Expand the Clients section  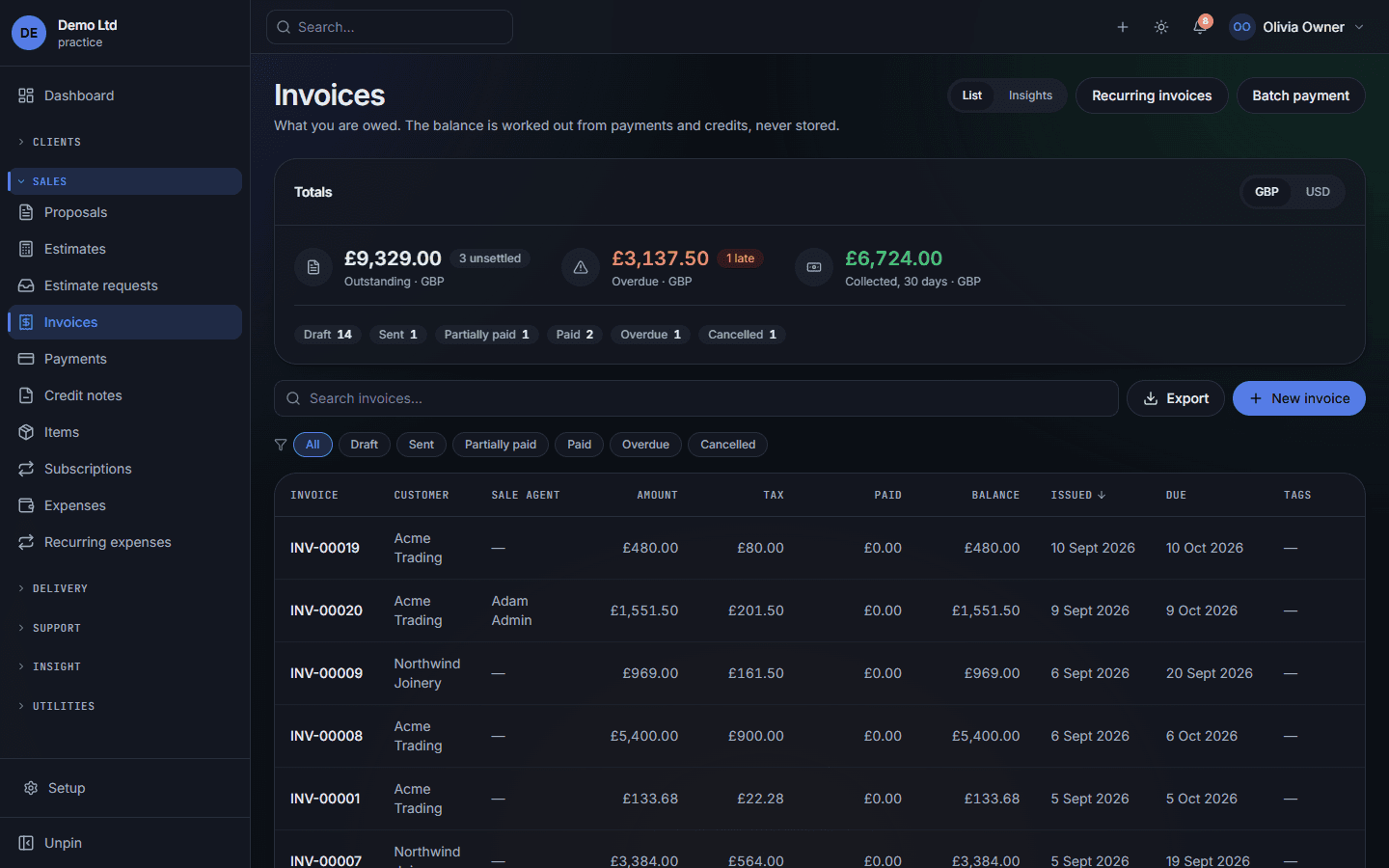(124, 142)
